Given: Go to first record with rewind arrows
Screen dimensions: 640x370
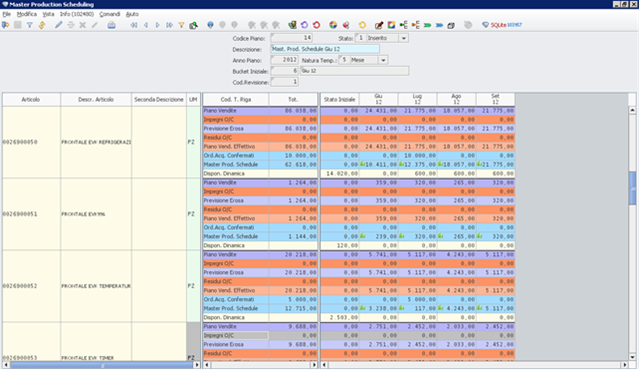Looking at the screenshot, I should (x=133, y=25).
